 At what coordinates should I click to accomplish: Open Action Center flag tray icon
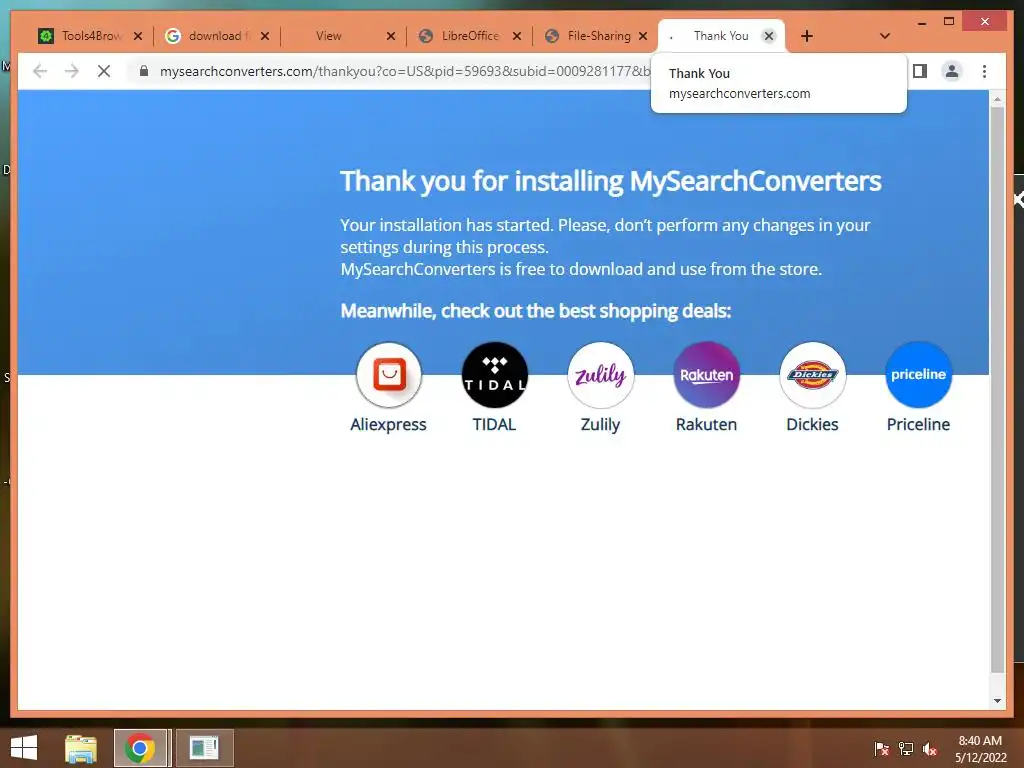[x=882, y=749]
